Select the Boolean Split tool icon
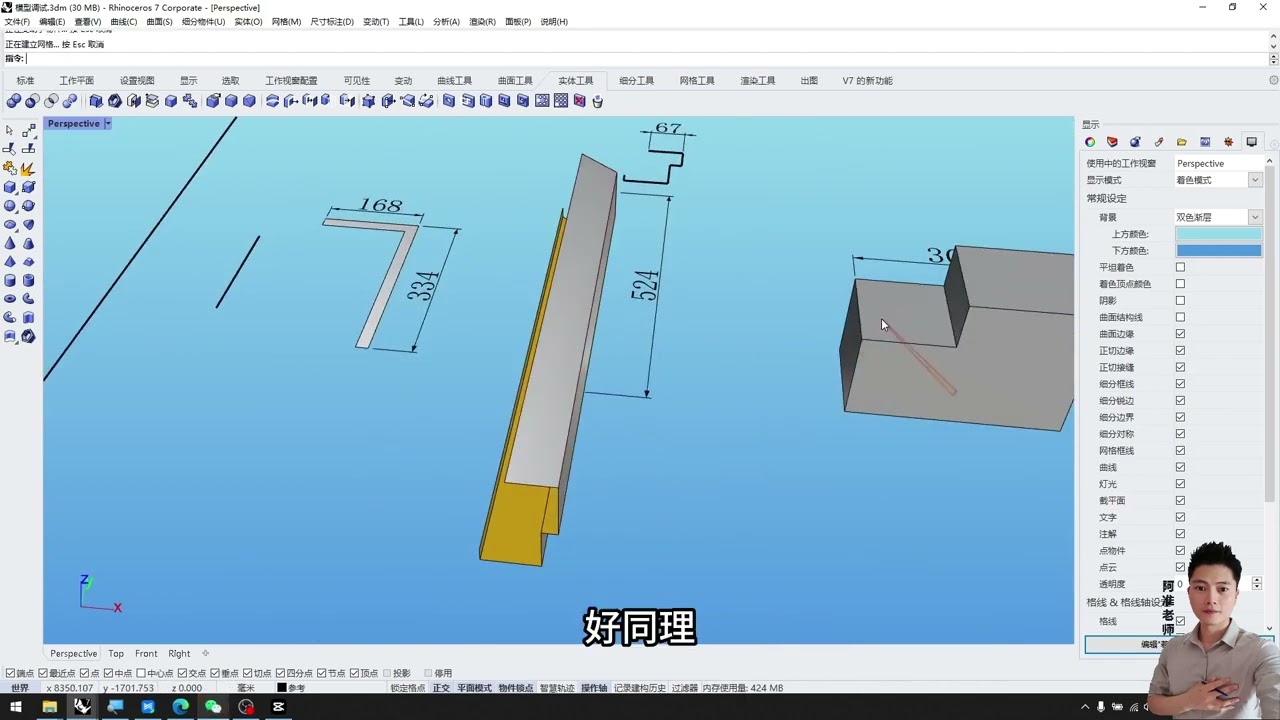1280x720 pixels. (x=69, y=101)
